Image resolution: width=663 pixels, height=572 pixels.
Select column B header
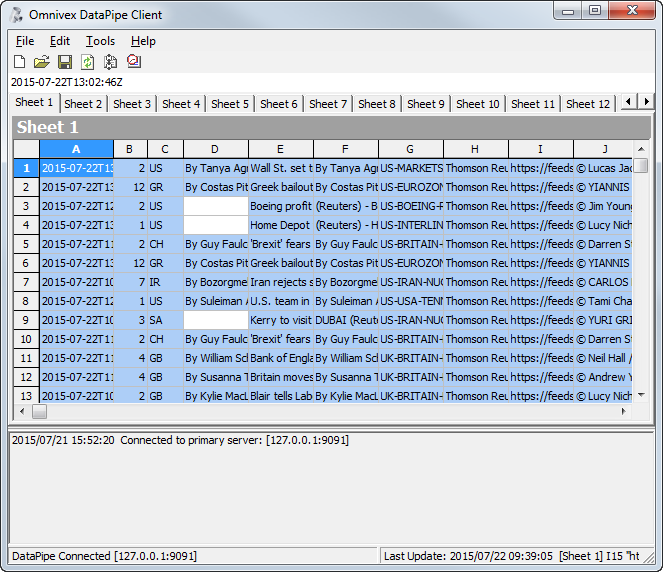point(130,149)
